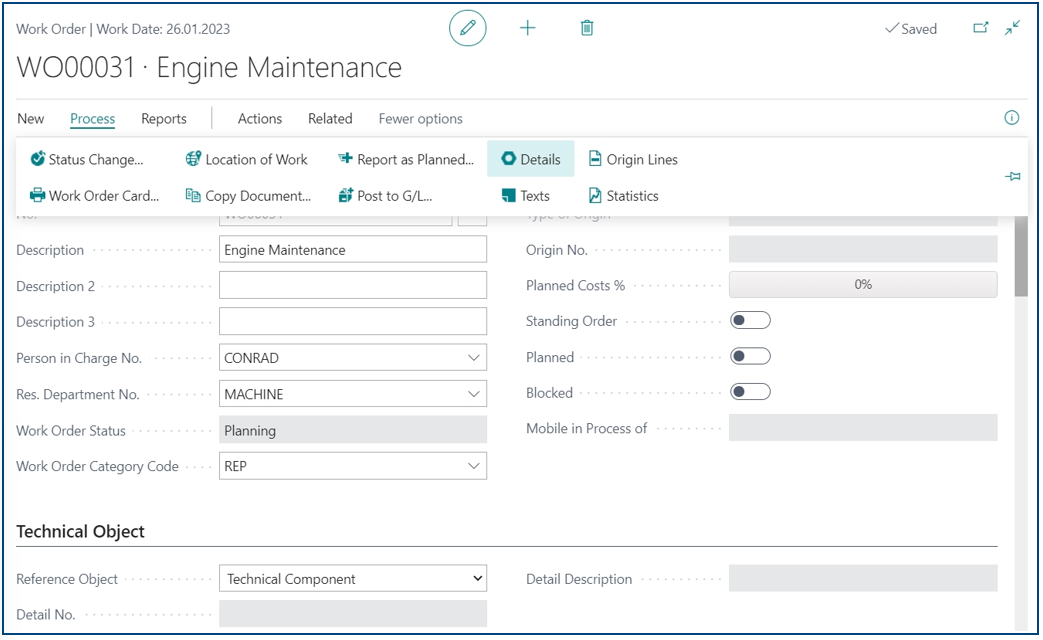Expand Person in Charge No. dropdown arrow
This screenshot has height=640, width=1043.
pyautogui.click(x=474, y=358)
